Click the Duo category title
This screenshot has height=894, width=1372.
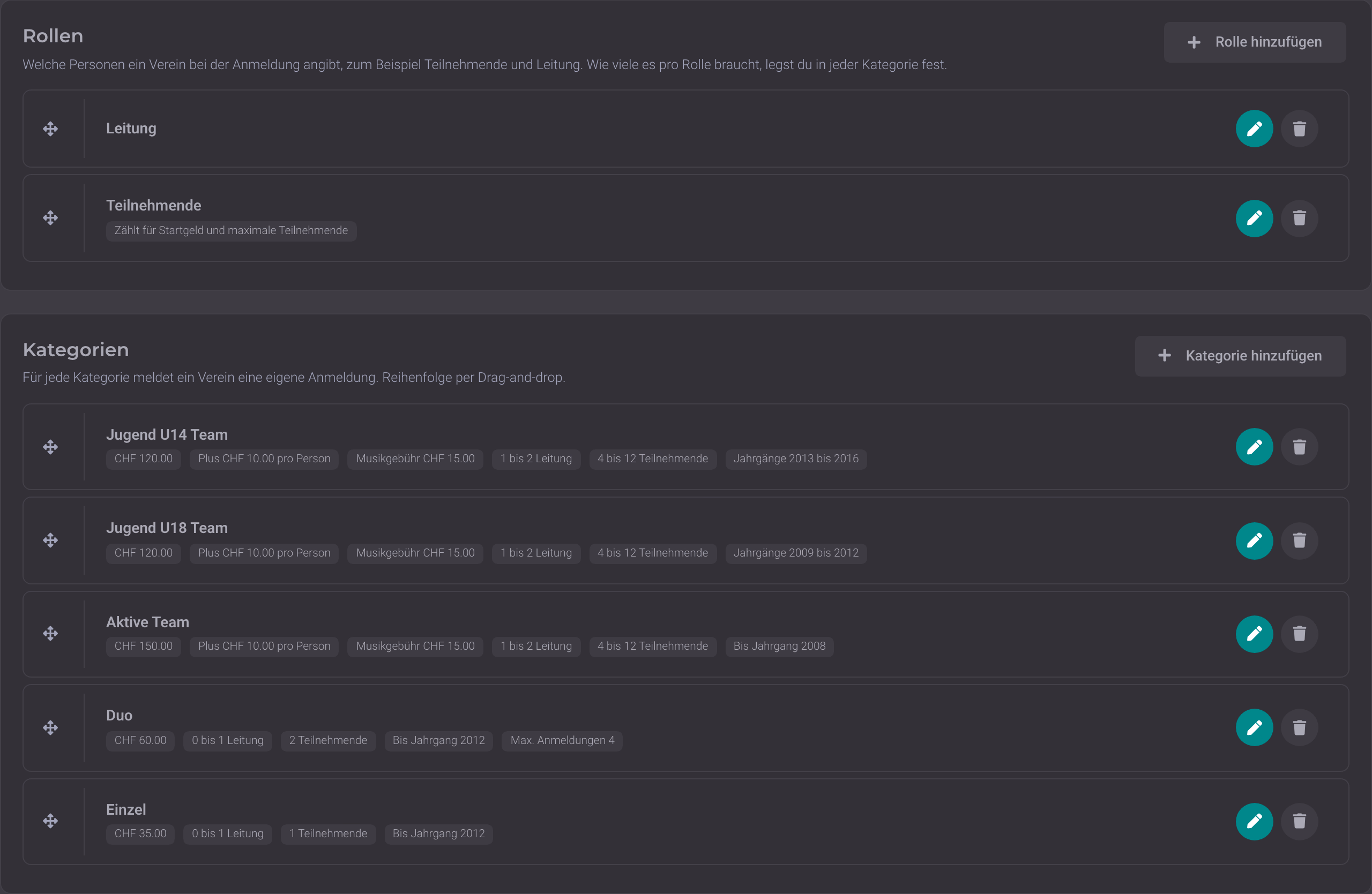pyautogui.click(x=120, y=716)
